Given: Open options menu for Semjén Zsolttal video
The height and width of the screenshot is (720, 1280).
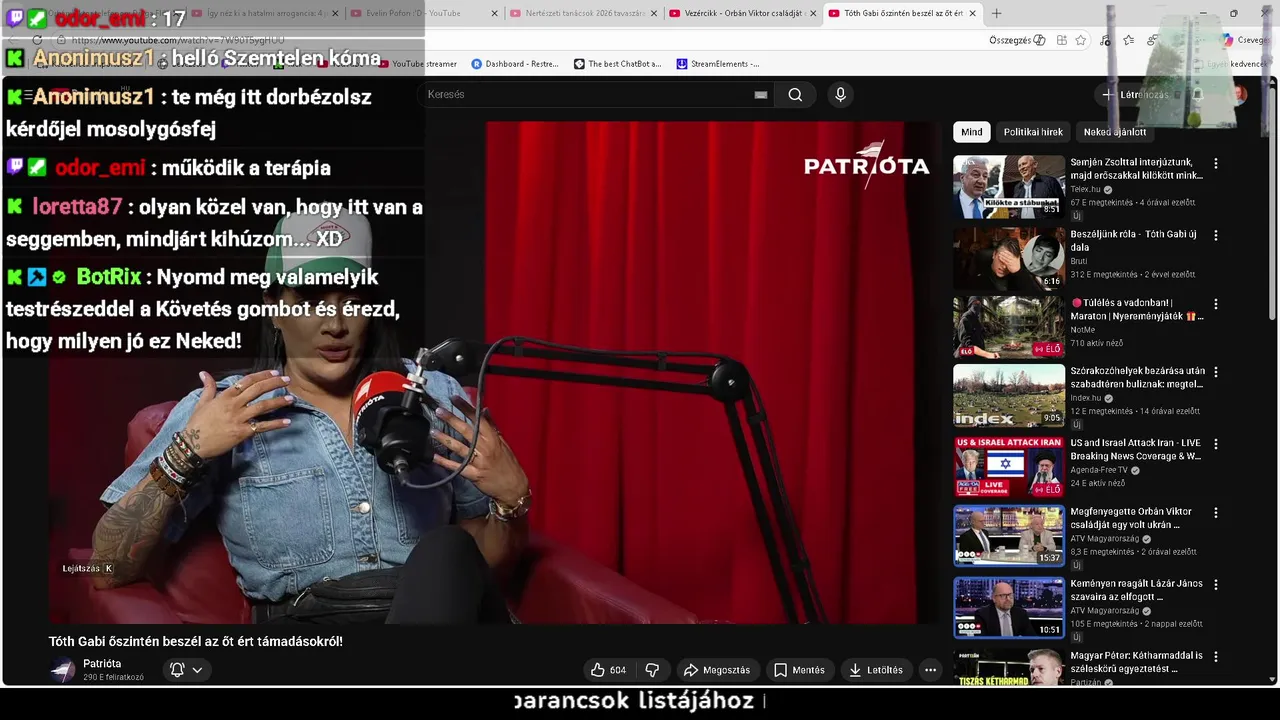Looking at the screenshot, I should click(x=1216, y=163).
